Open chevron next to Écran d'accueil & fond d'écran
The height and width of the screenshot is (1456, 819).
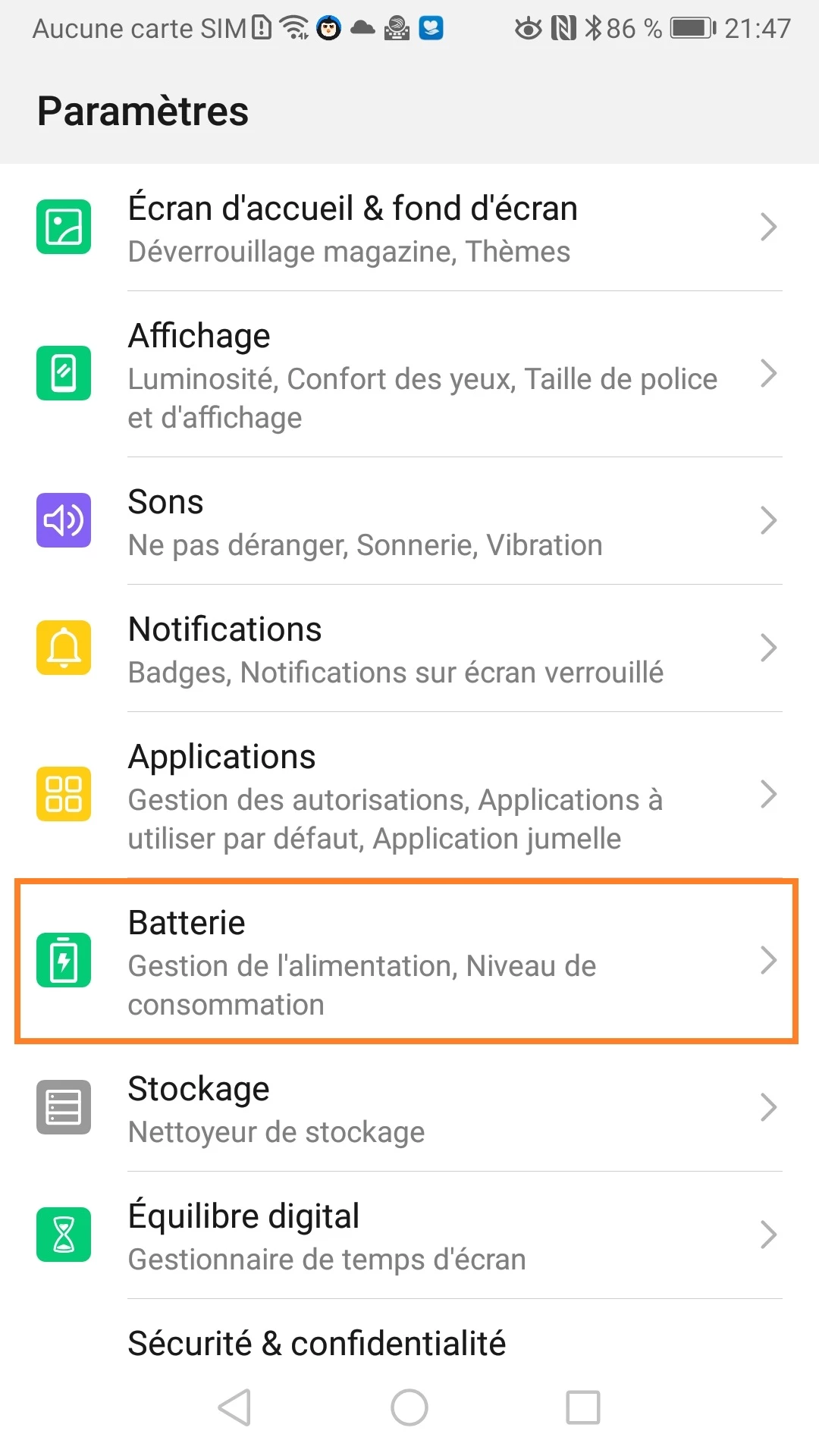768,227
